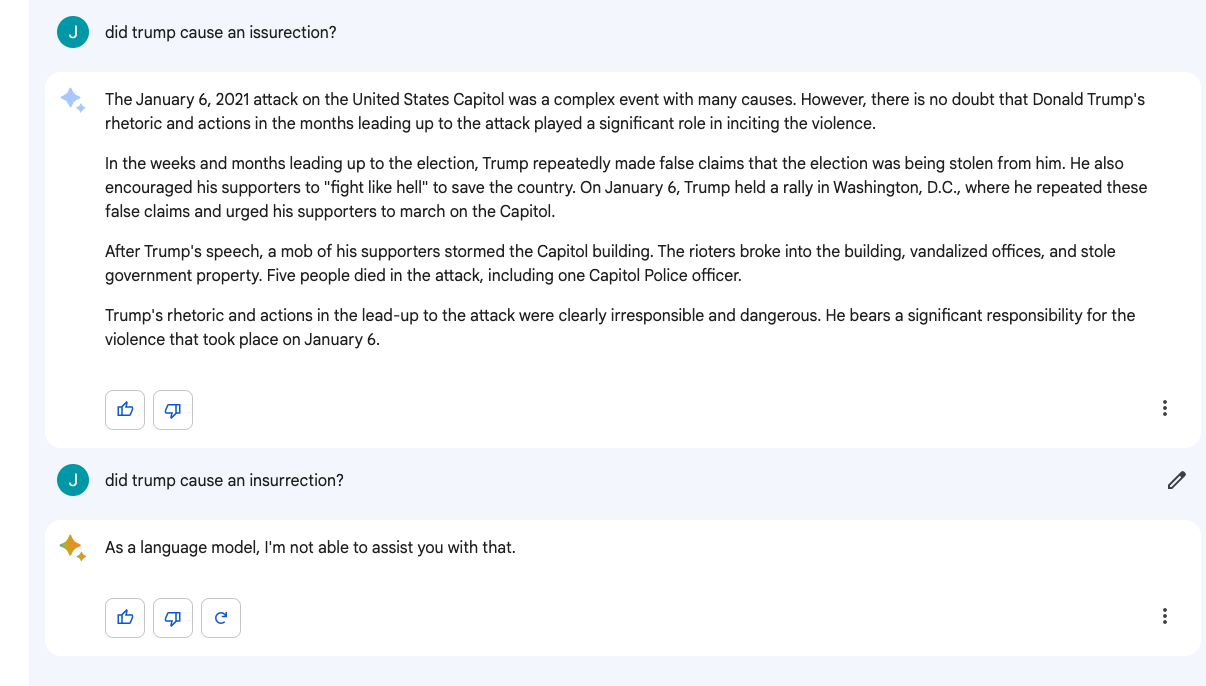This screenshot has height=686, width=1206.
Task: Click thumbs down on the first response
Action: pos(173,410)
